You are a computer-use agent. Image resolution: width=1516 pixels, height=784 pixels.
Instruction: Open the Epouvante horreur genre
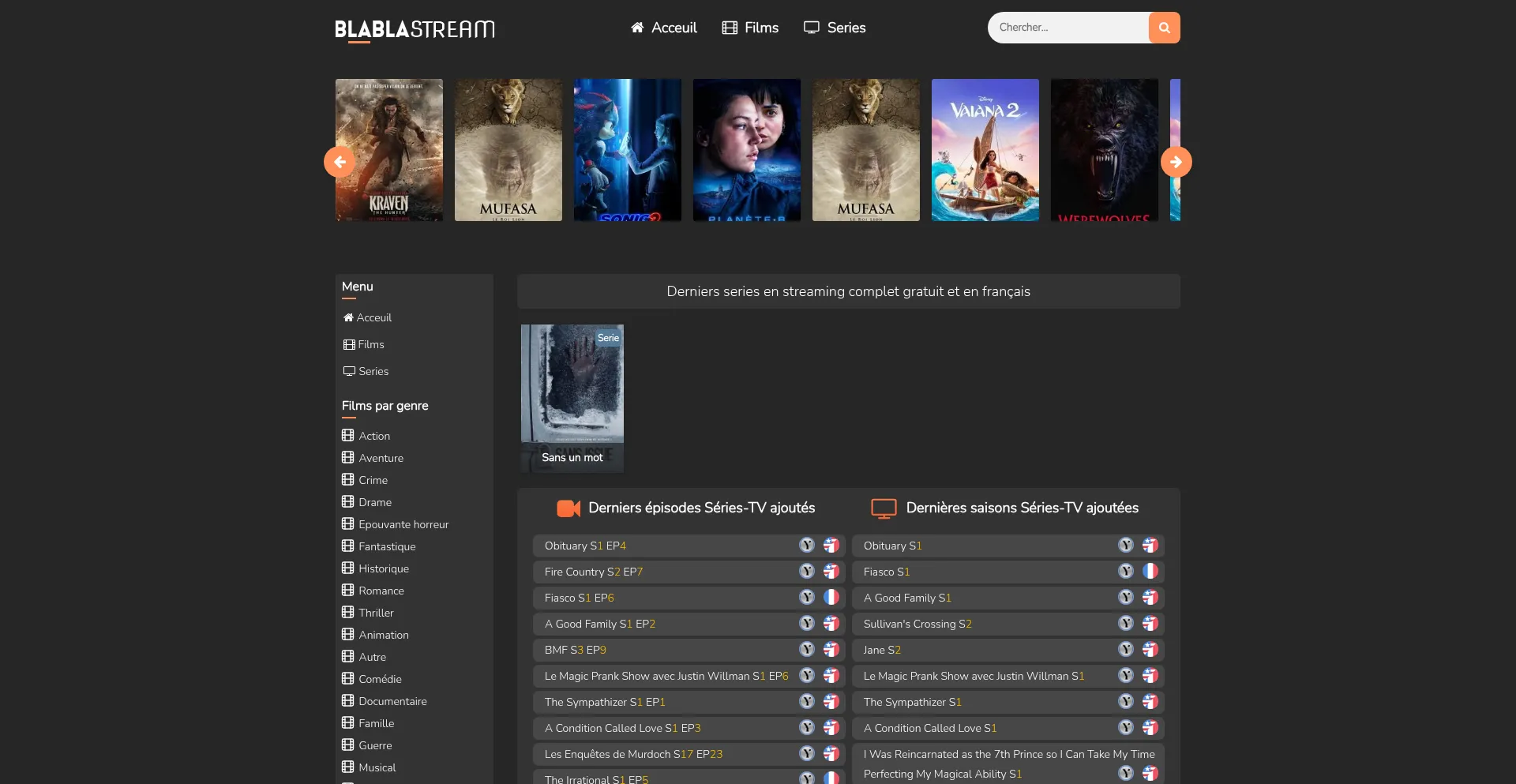tap(403, 524)
